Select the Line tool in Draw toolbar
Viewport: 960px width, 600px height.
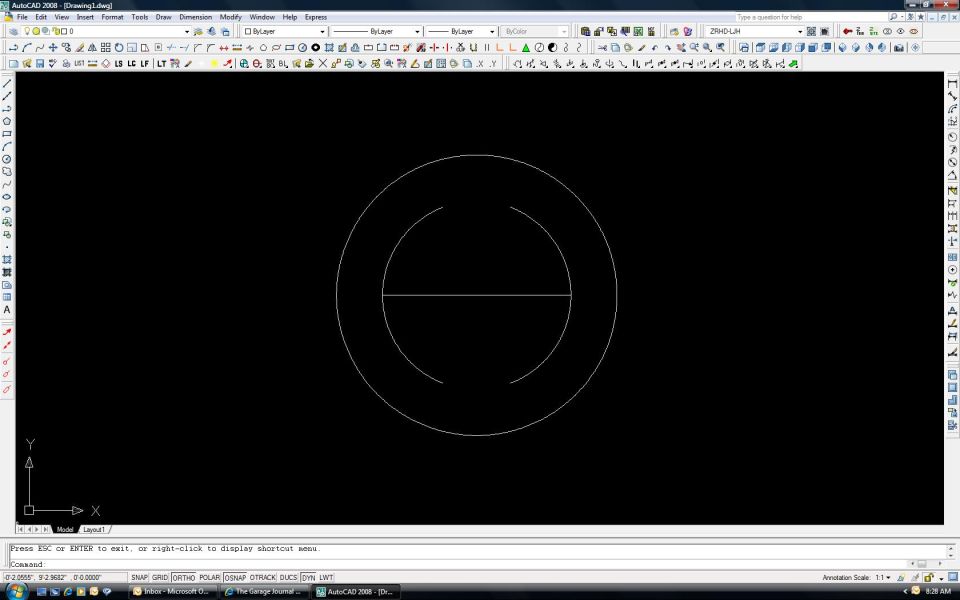(7, 84)
